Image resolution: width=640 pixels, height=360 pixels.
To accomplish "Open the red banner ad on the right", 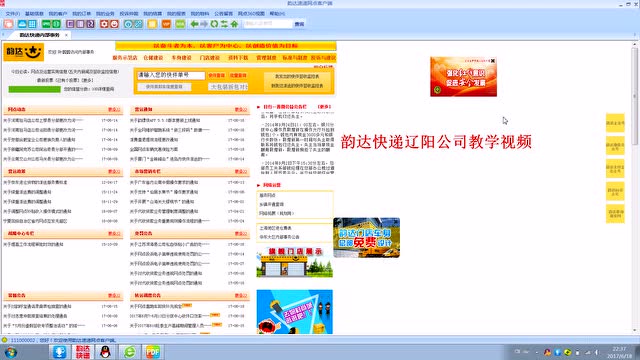I will (463, 77).
